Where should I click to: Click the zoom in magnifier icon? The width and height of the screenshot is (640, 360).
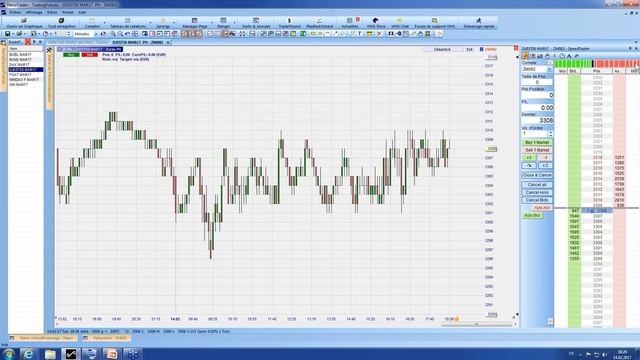tap(113, 34)
